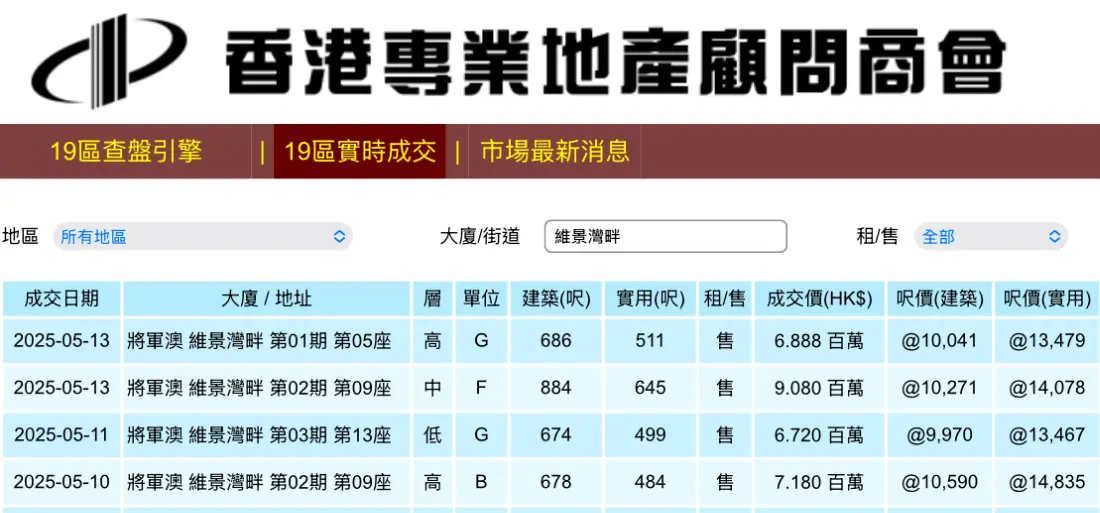
Task: Focus the 大廈/街道 search field
Action: pyautogui.click(x=666, y=236)
